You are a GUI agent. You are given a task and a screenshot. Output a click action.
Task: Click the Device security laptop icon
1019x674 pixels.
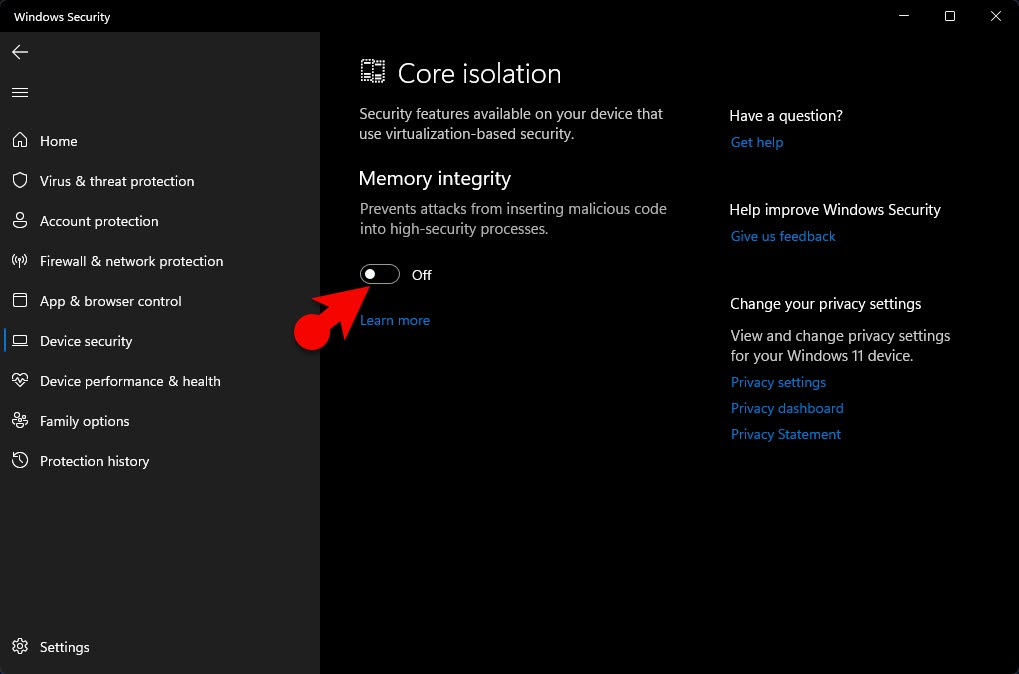(20, 341)
